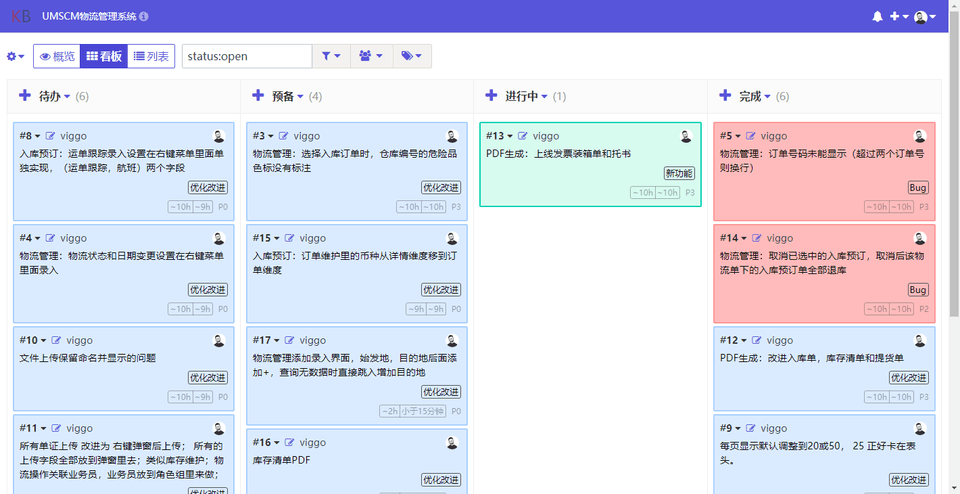
Task: Edit task #12 with its pencil icon
Action: point(757,340)
